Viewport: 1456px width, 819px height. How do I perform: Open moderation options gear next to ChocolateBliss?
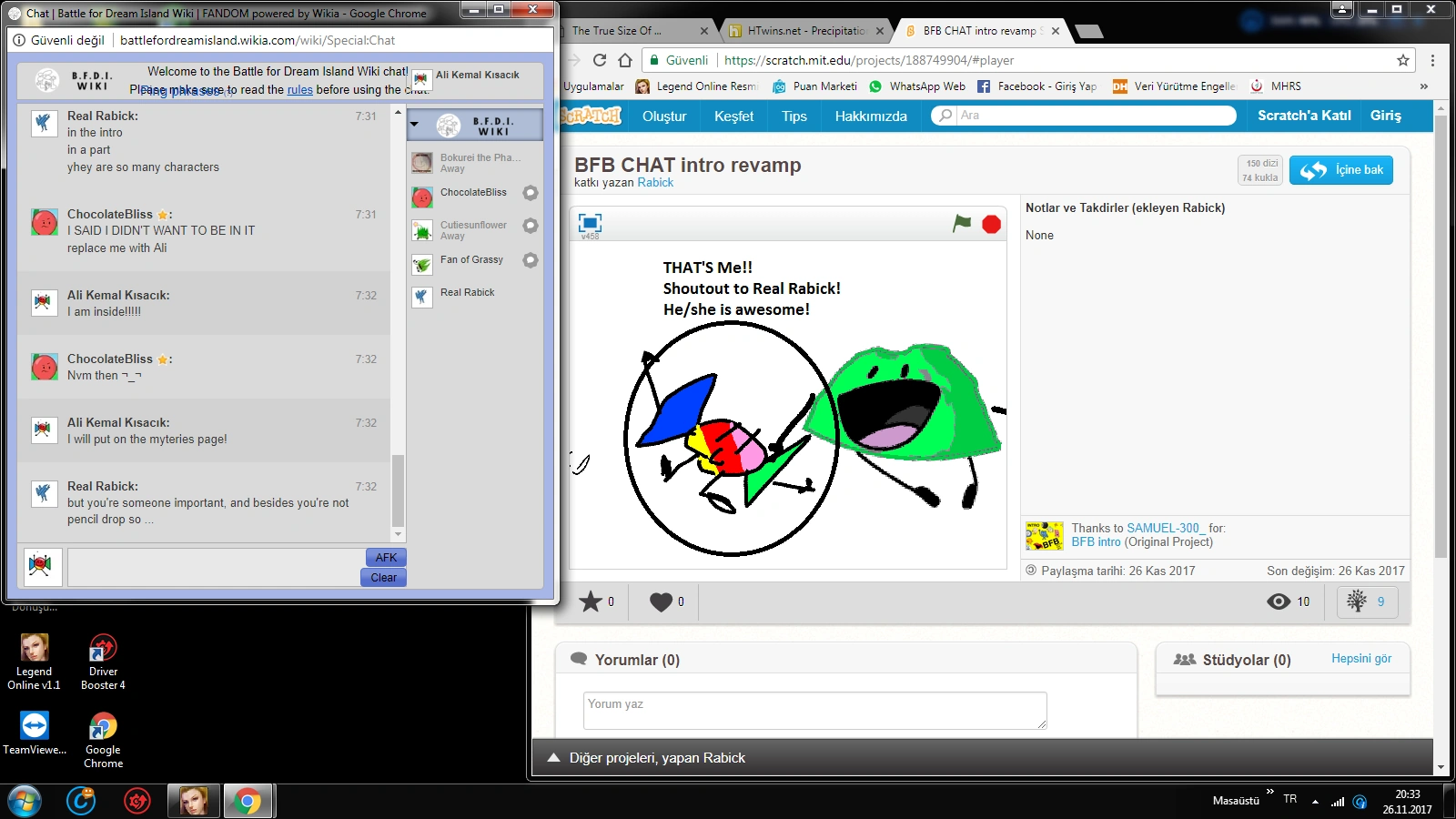pos(531,192)
